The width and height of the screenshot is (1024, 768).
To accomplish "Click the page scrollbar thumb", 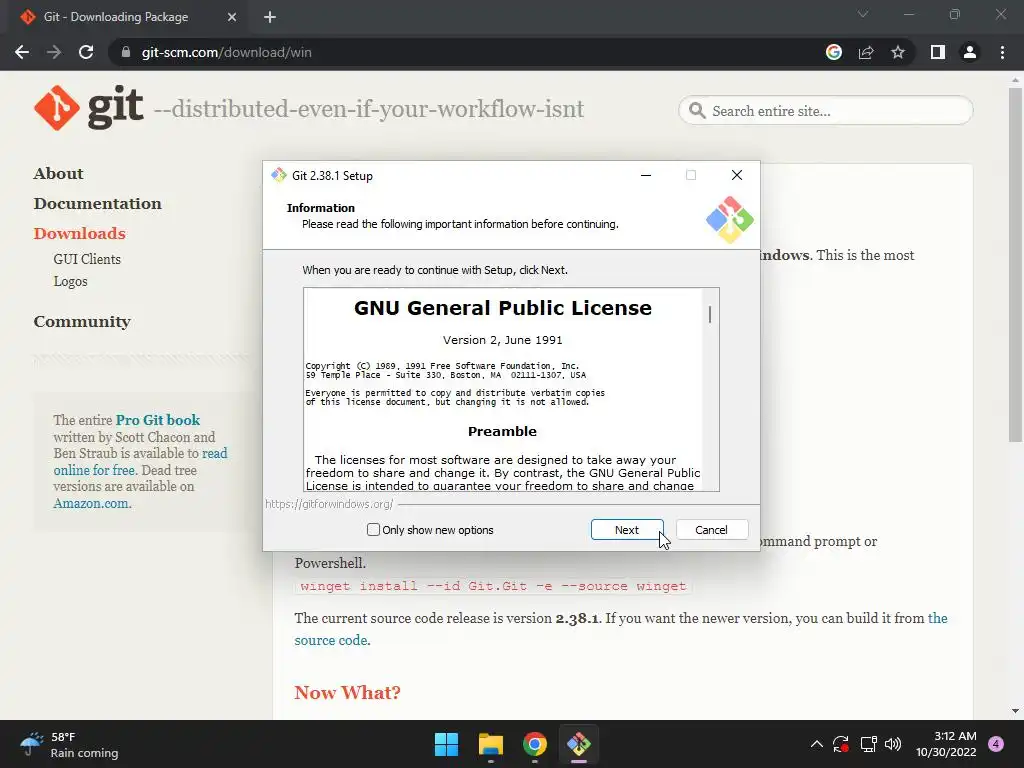I will pos(1015,264).
